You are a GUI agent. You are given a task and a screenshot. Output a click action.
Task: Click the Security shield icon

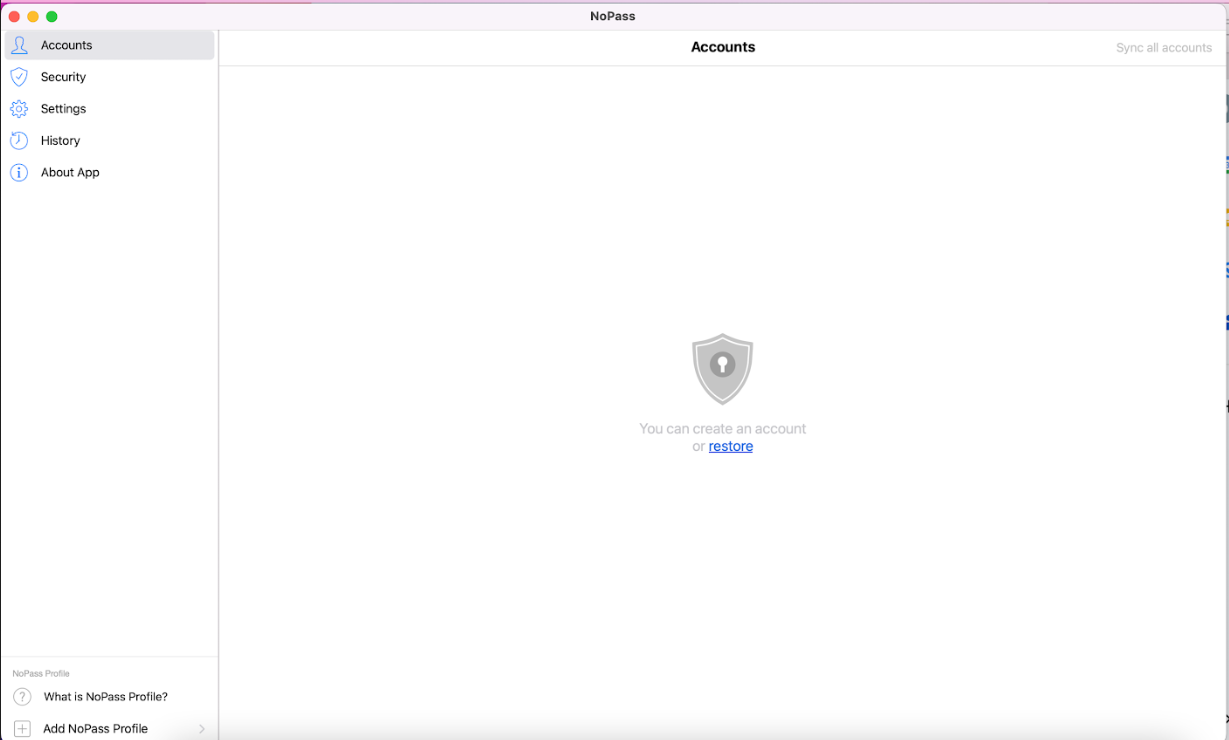point(19,77)
